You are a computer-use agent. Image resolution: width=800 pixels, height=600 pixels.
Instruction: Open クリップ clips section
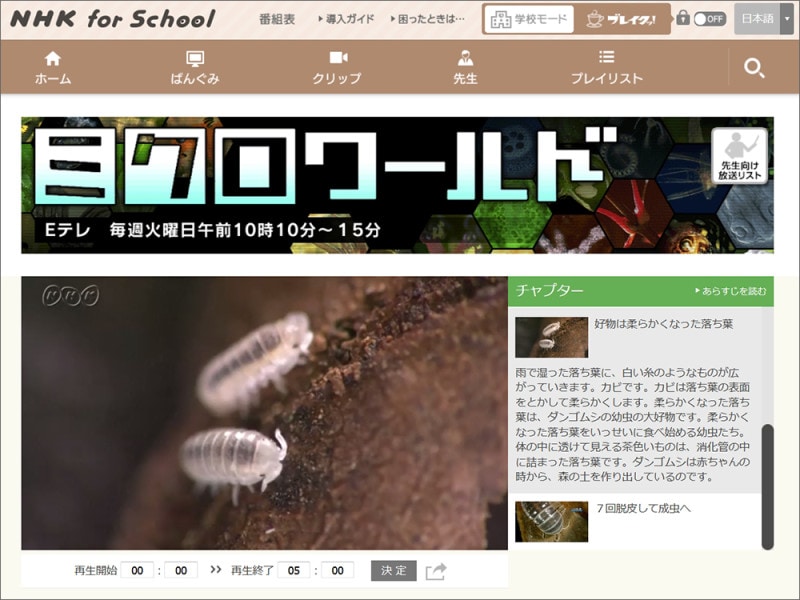[337, 67]
